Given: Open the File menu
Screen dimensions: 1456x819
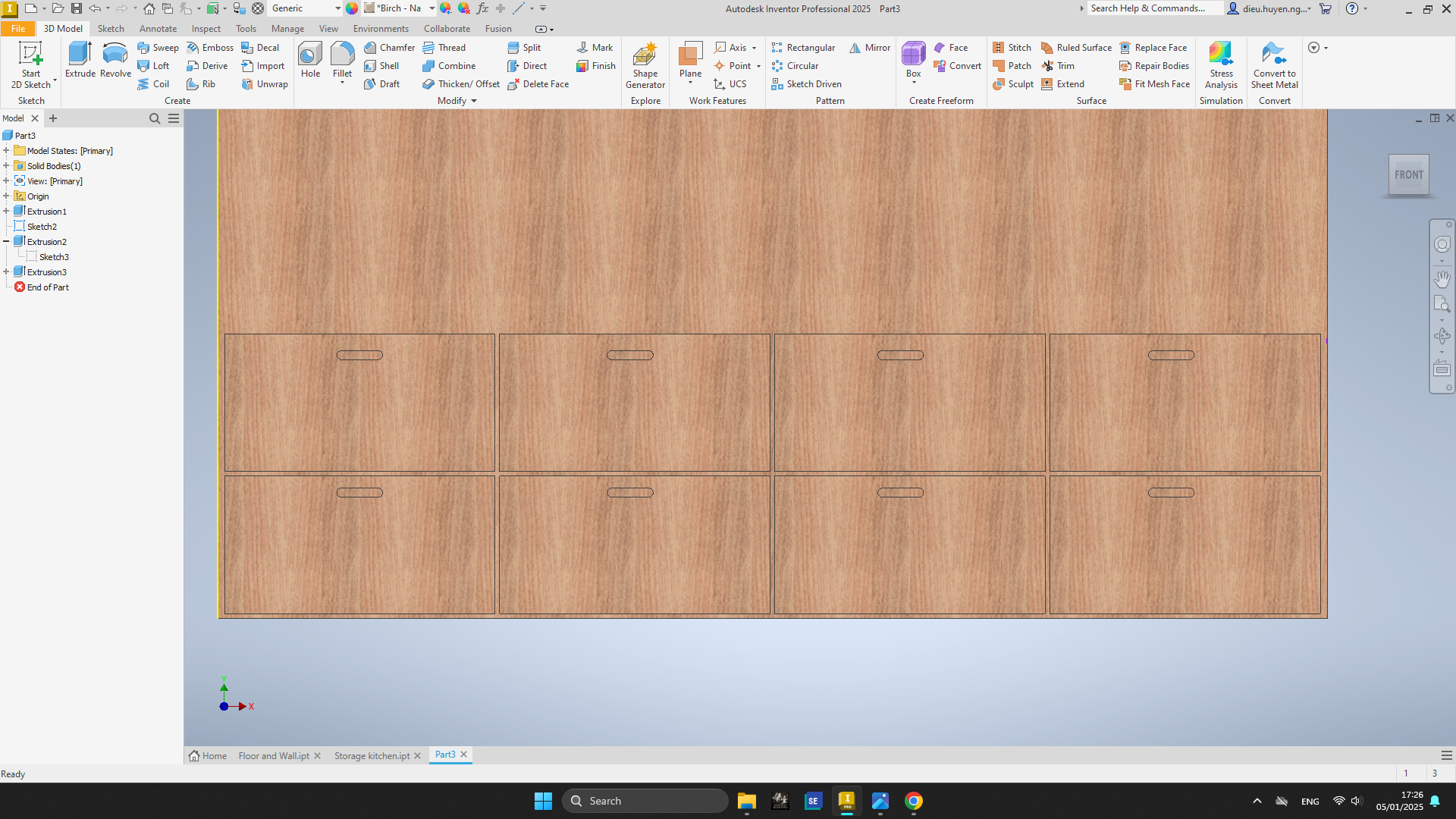Looking at the screenshot, I should click(x=17, y=29).
